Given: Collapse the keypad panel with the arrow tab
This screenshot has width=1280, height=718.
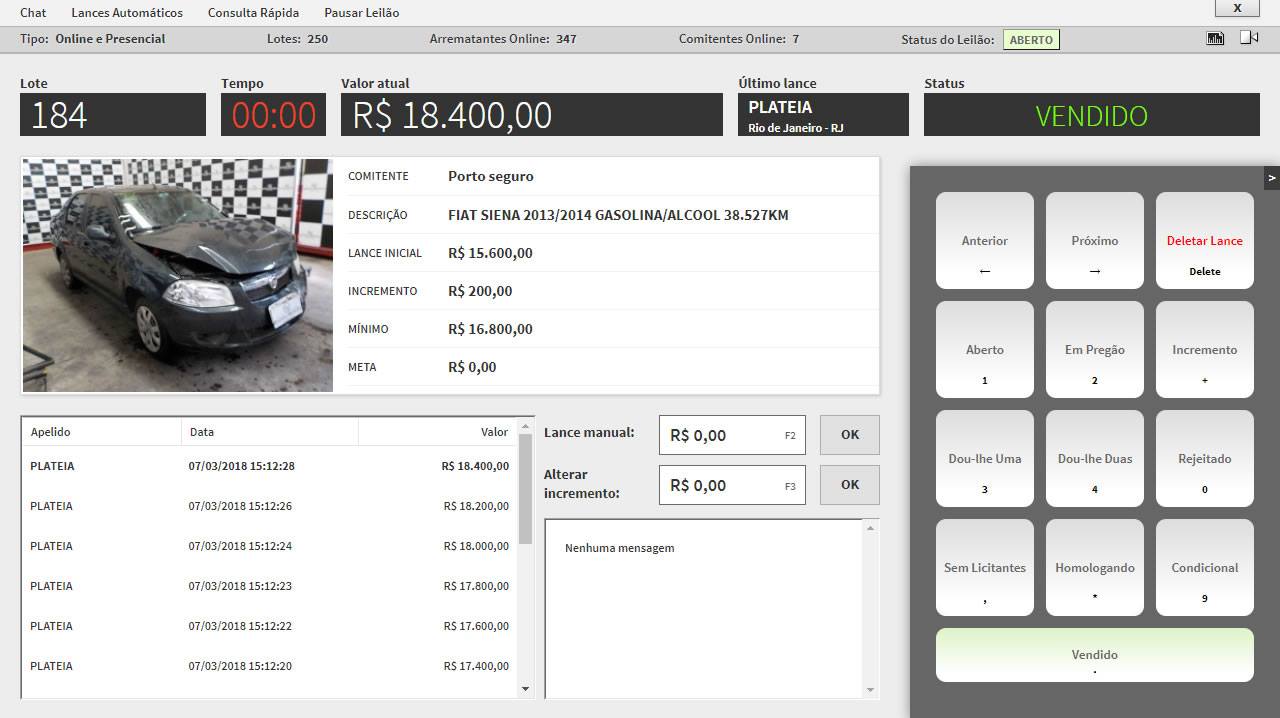Looking at the screenshot, I should pyautogui.click(x=1271, y=178).
